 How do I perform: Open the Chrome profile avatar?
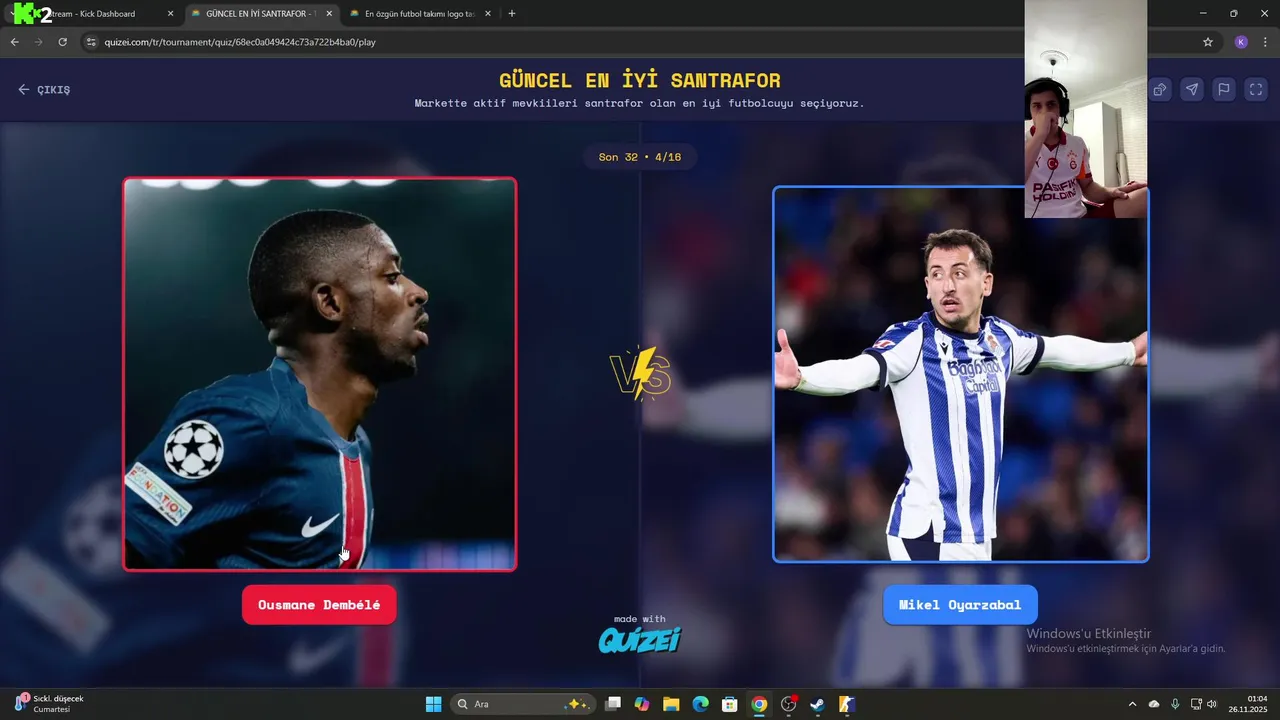(1241, 42)
